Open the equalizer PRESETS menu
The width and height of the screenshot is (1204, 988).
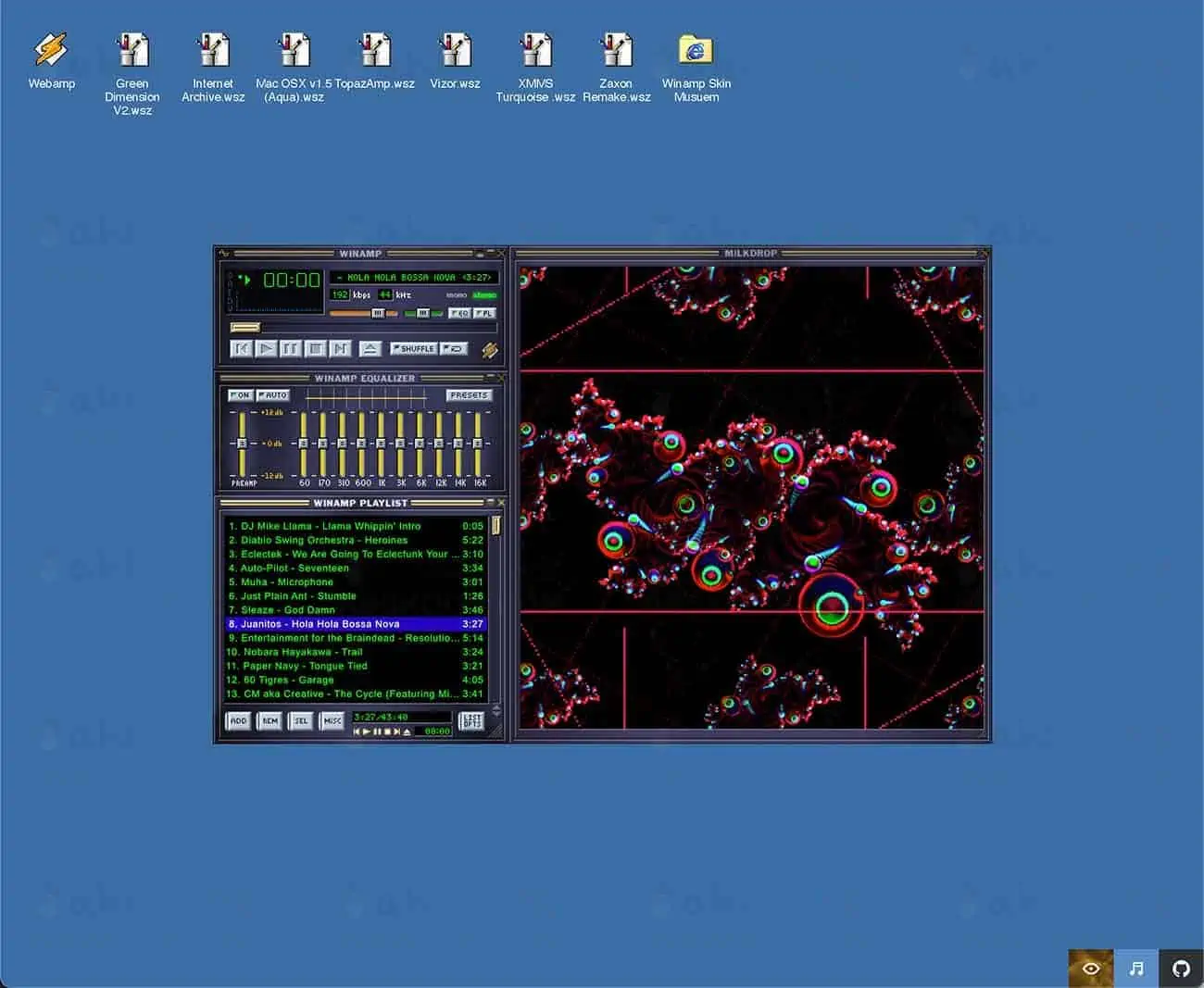click(x=469, y=395)
